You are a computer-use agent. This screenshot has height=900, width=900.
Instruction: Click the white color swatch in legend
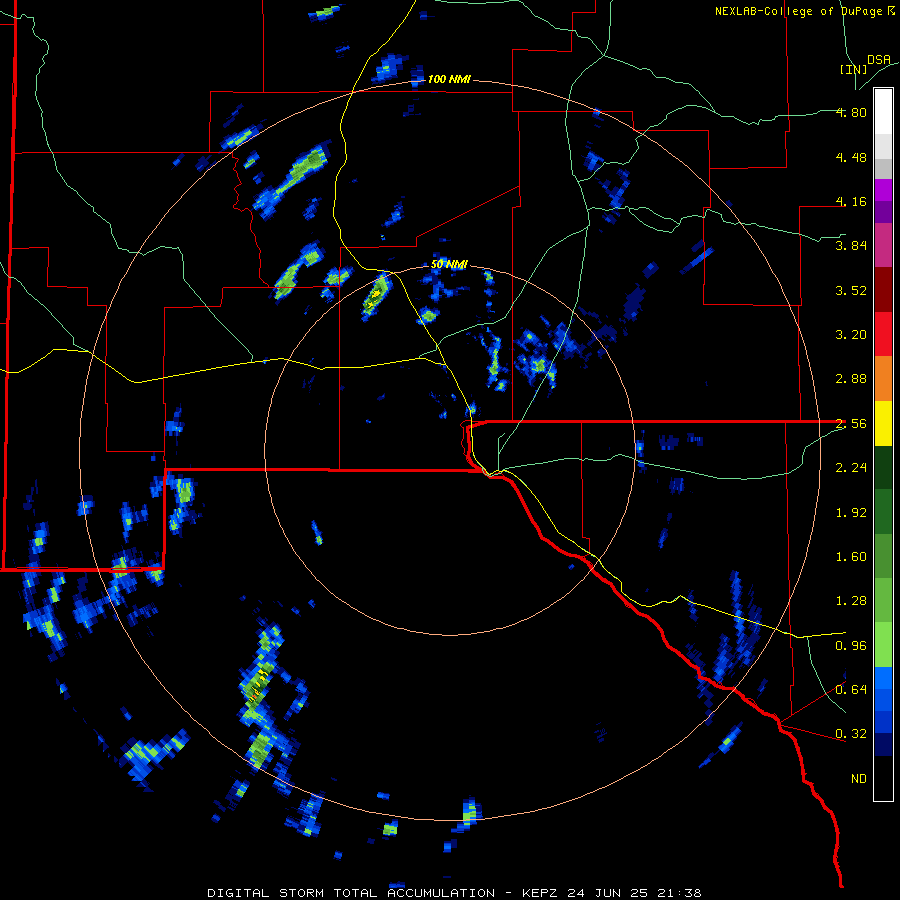[x=883, y=112]
